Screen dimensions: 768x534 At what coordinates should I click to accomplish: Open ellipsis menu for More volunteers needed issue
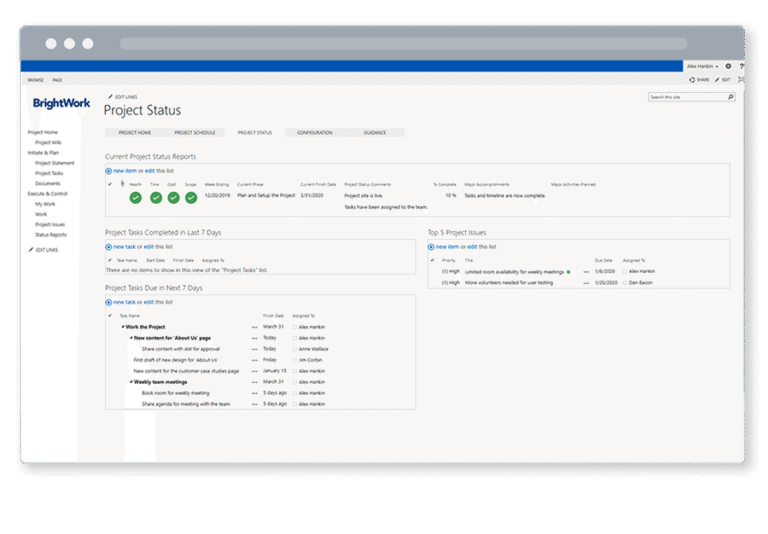[x=586, y=283]
